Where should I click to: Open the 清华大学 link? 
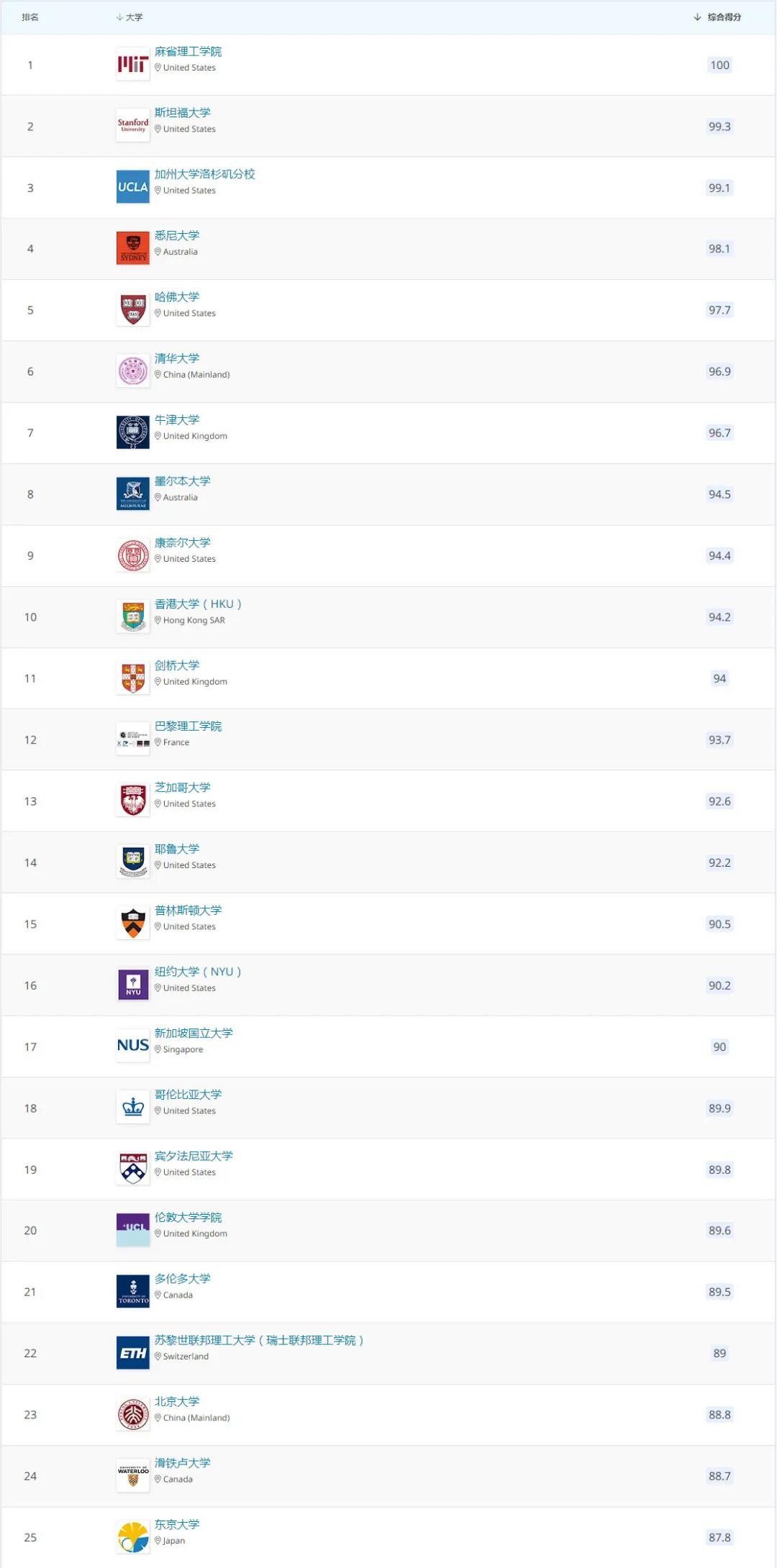(x=177, y=358)
